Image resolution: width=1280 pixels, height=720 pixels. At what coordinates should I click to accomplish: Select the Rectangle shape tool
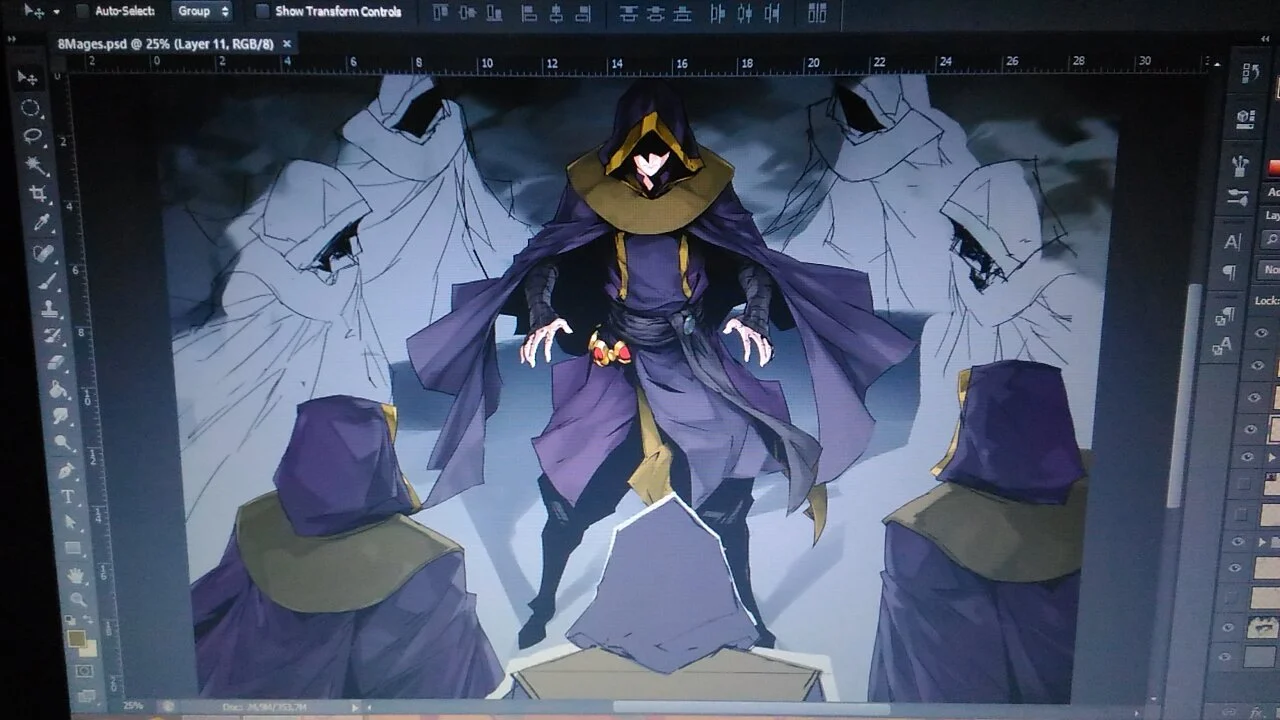pyautogui.click(x=73, y=549)
